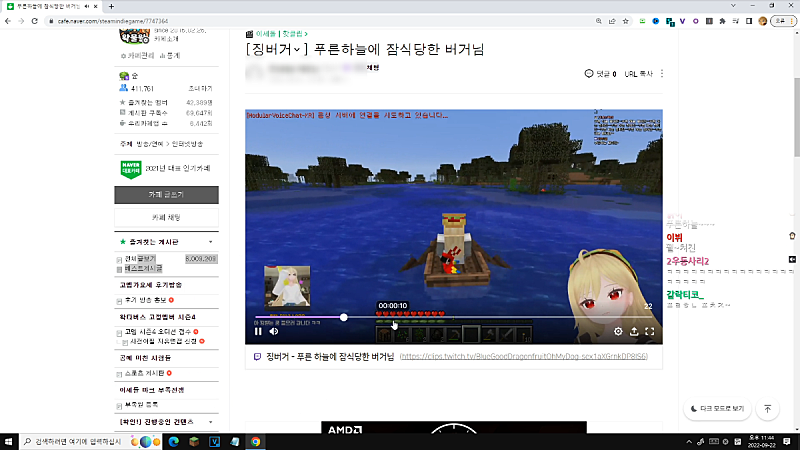Click the scroll-to-top arrow button
This screenshot has height=450, width=800.
(768, 409)
